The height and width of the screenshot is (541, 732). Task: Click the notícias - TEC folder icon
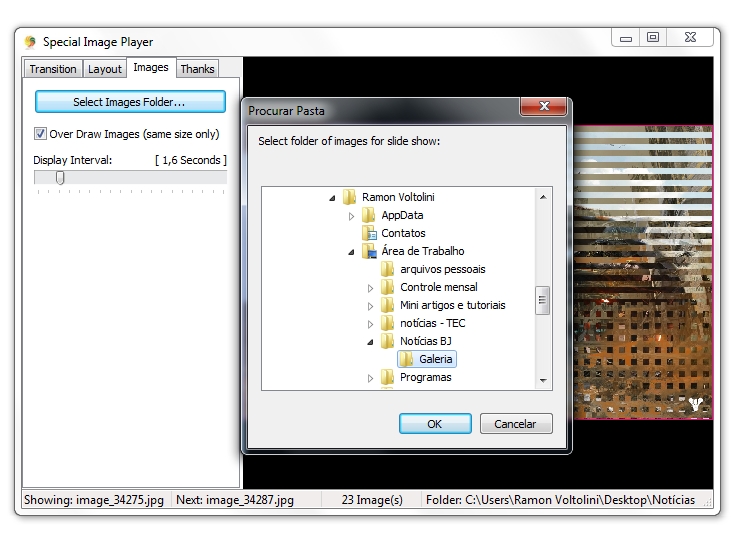(x=387, y=323)
